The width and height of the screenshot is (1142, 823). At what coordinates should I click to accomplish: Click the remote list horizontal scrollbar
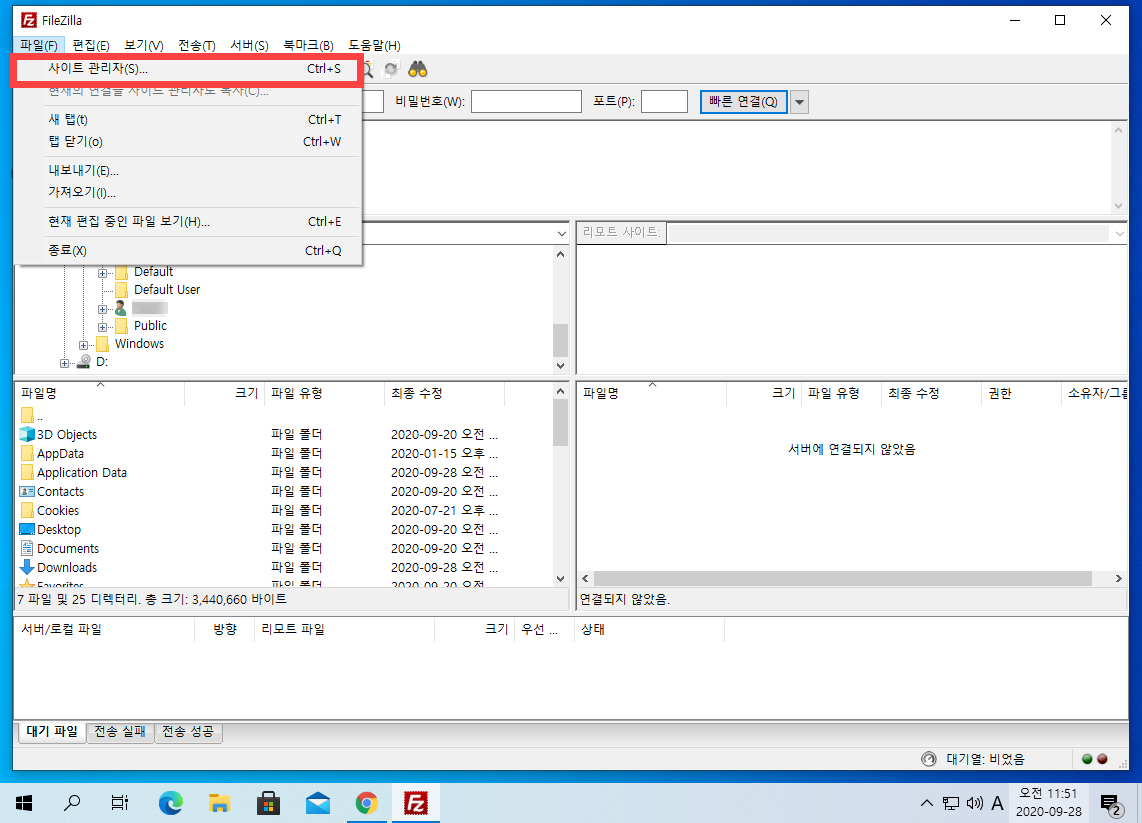[843, 578]
